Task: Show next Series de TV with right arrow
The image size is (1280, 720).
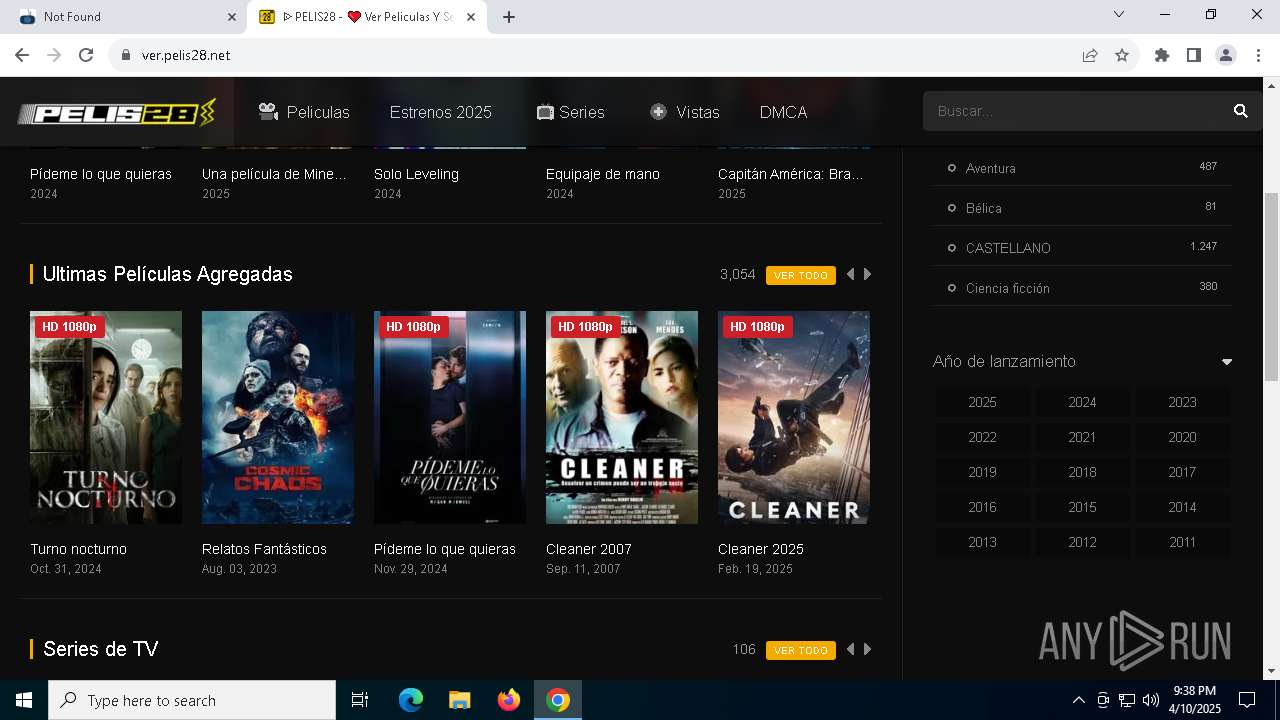Action: (x=867, y=649)
